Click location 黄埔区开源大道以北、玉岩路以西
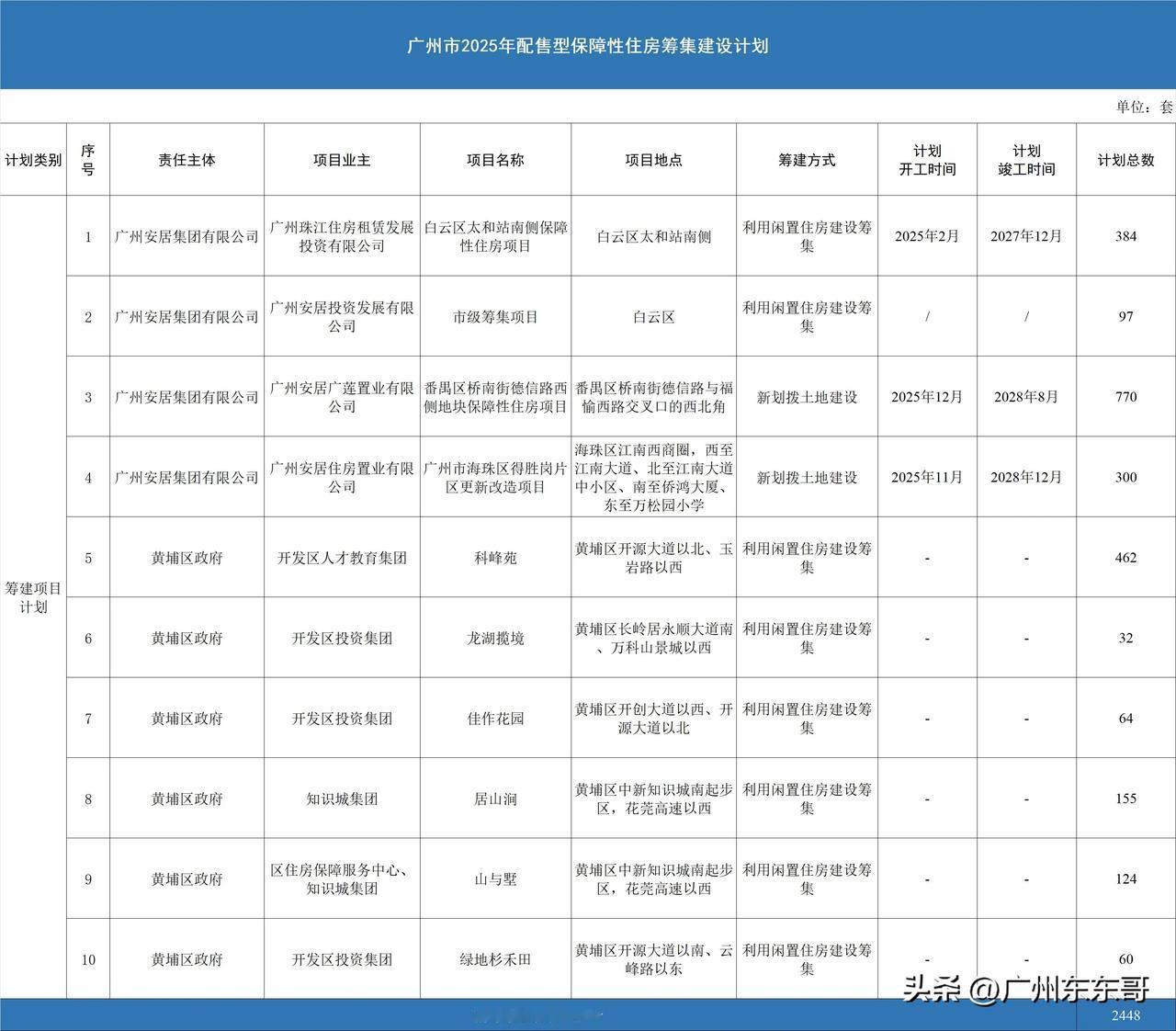1176x1031 pixels. point(653,558)
